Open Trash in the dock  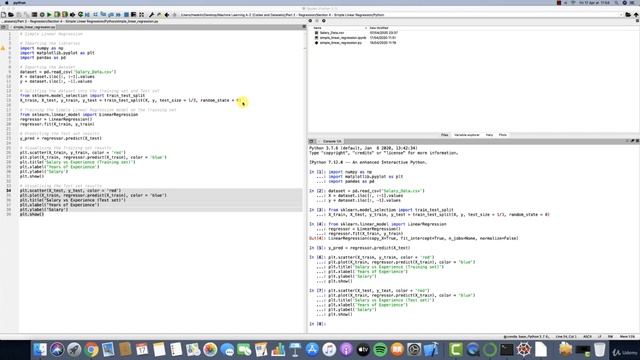tap(599, 350)
